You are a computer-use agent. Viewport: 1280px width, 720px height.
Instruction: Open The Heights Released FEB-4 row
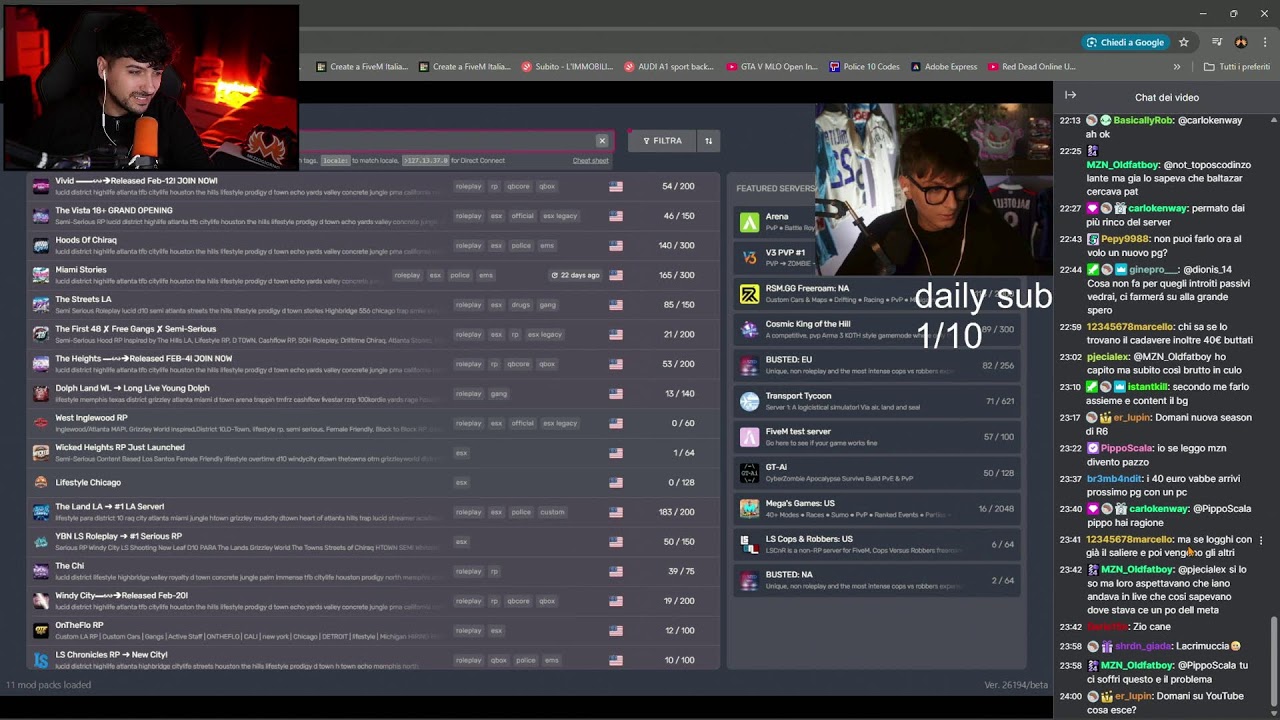tap(372, 364)
